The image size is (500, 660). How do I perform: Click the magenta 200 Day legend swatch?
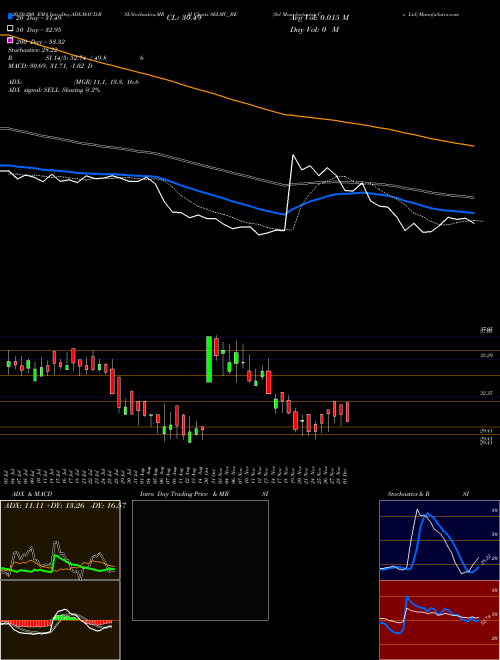11,41
